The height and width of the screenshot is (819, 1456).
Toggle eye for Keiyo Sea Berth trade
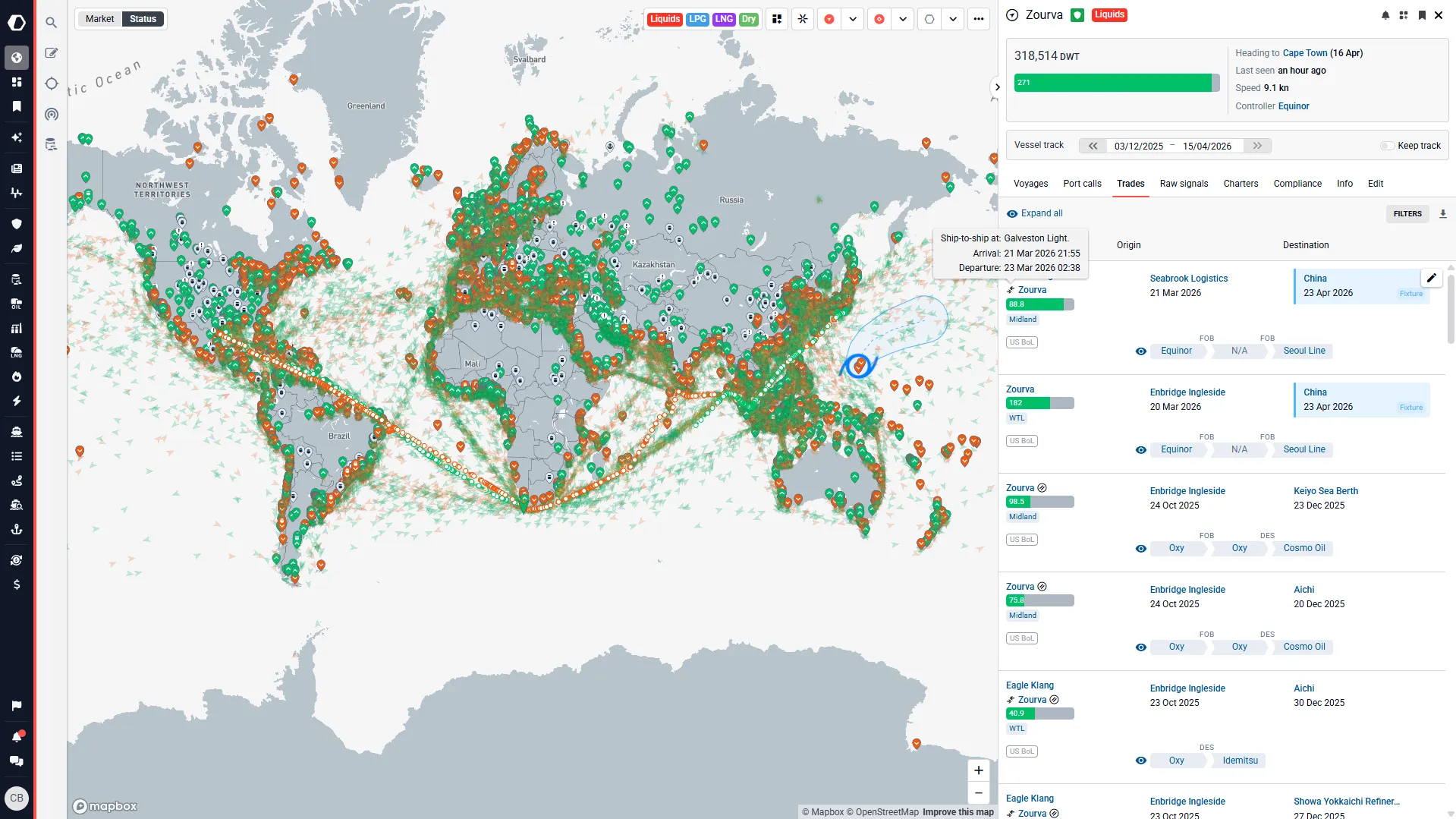pos(1140,549)
